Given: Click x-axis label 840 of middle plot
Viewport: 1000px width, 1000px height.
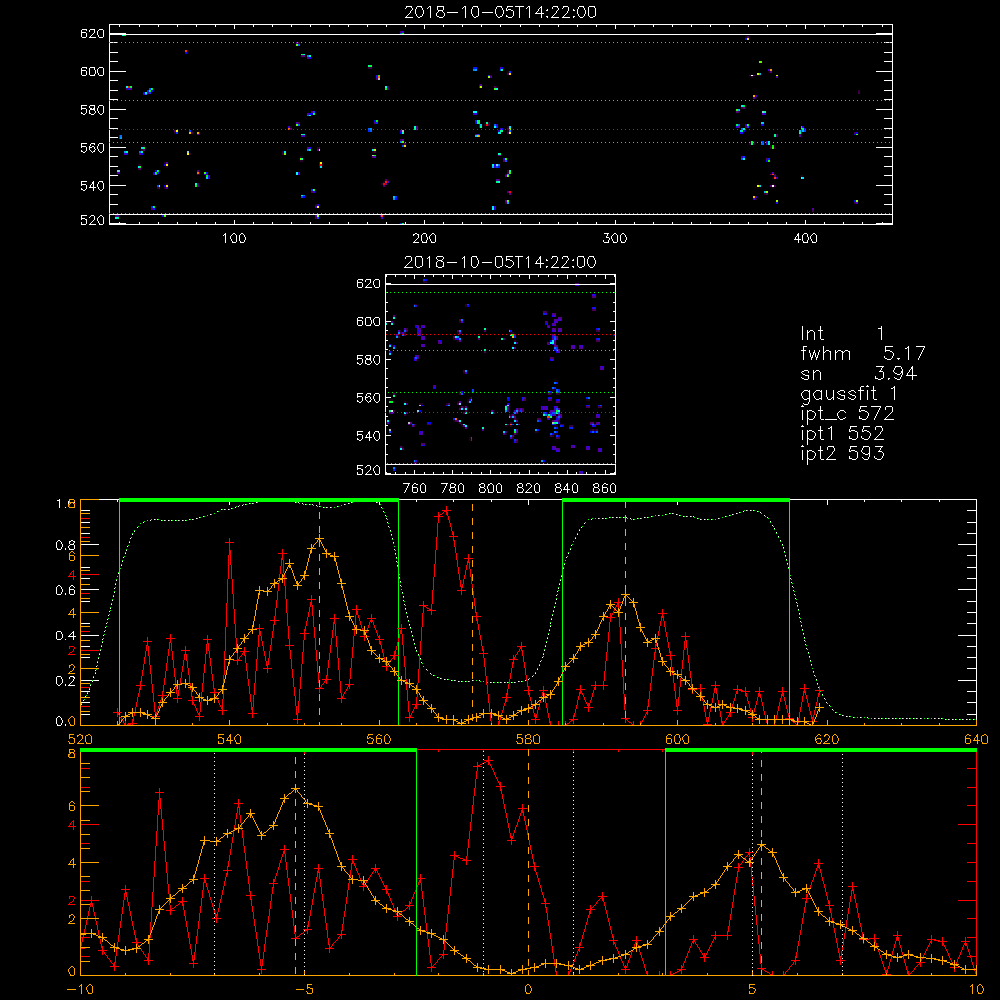Looking at the screenshot, I should point(566,489).
